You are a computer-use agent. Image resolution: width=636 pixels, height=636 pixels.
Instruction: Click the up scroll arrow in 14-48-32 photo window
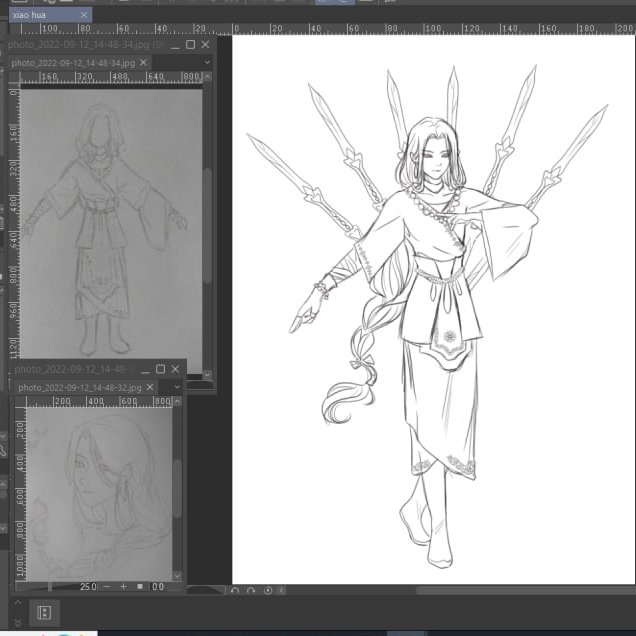[x=177, y=402]
